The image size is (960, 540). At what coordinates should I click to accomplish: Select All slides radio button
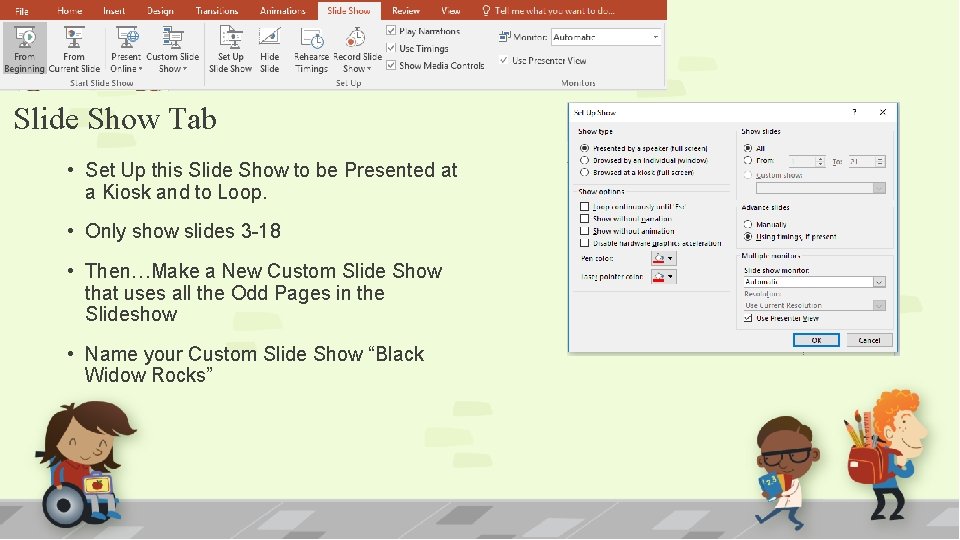(x=748, y=148)
